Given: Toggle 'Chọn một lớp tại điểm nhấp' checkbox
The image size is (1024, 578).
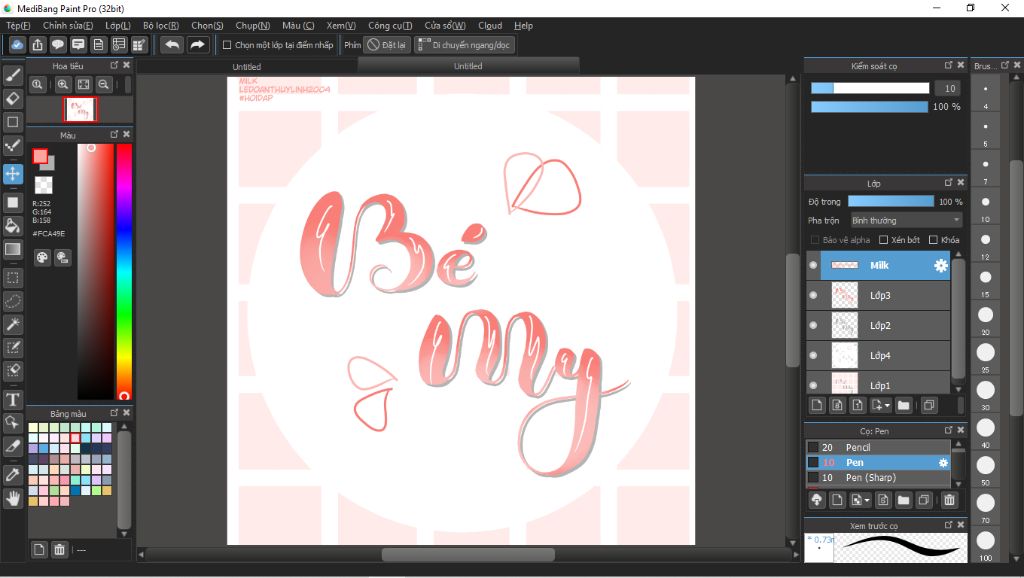Looking at the screenshot, I should pos(227,45).
